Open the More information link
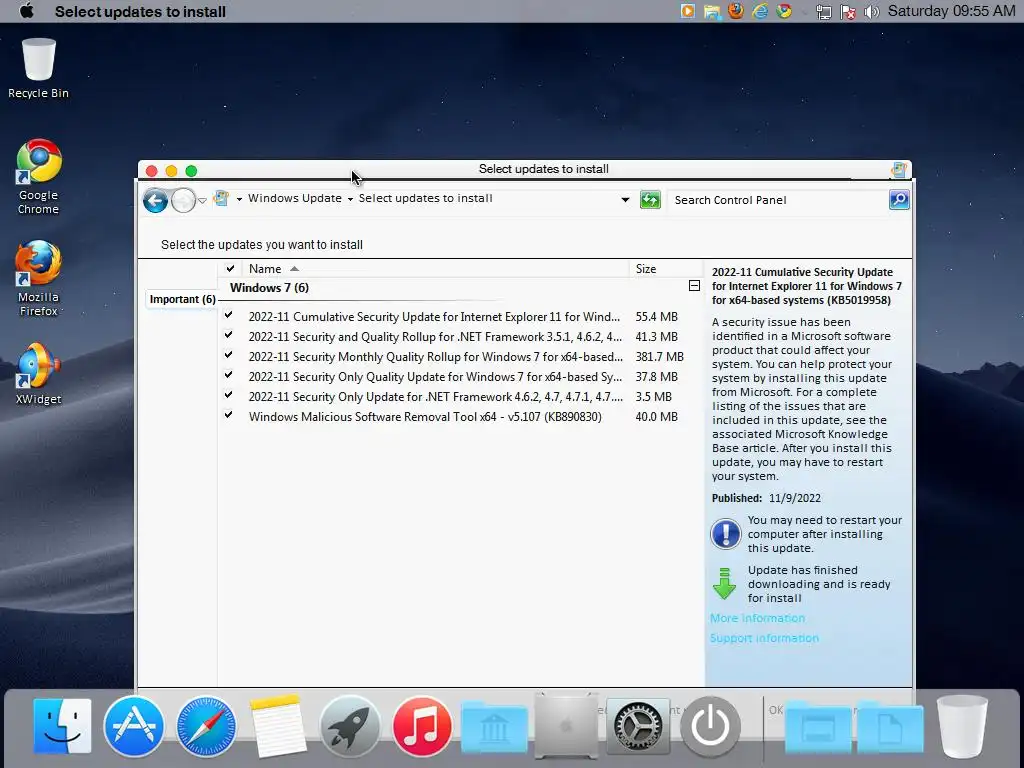Image resolution: width=1024 pixels, height=768 pixels. tap(758, 618)
